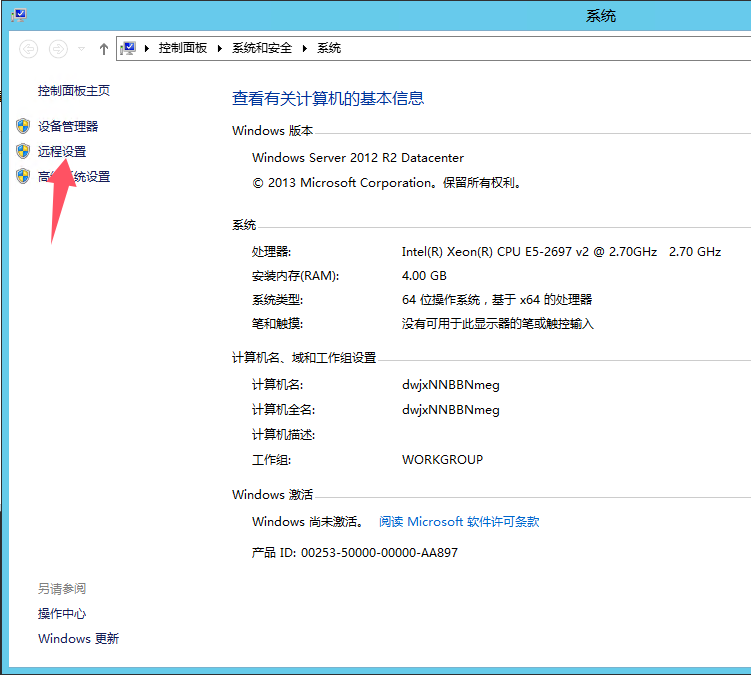
Task: Expand the chevron after 控制面板 breadcrumb
Action: click(x=220, y=48)
